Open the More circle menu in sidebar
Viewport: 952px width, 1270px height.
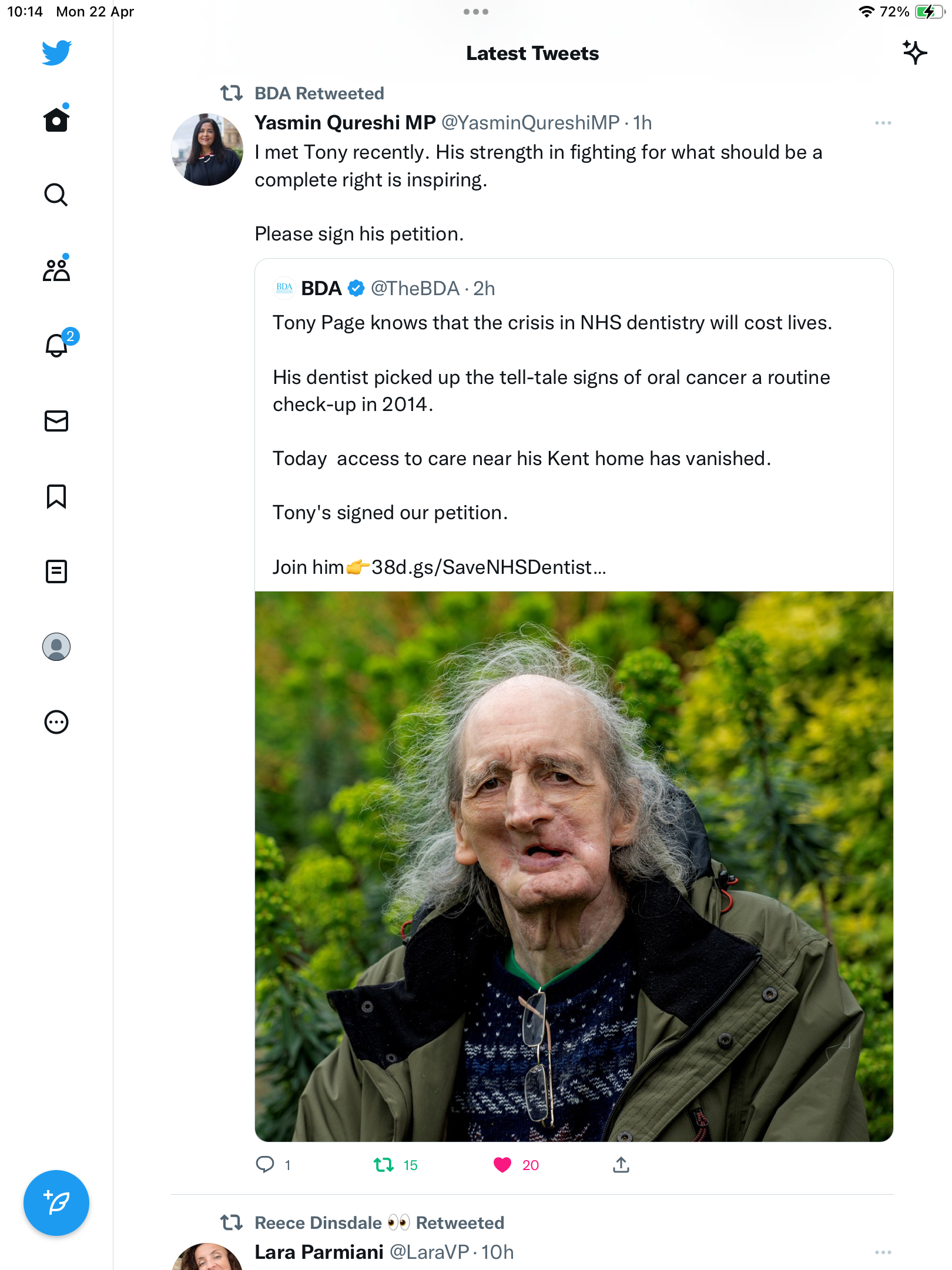pos(56,722)
